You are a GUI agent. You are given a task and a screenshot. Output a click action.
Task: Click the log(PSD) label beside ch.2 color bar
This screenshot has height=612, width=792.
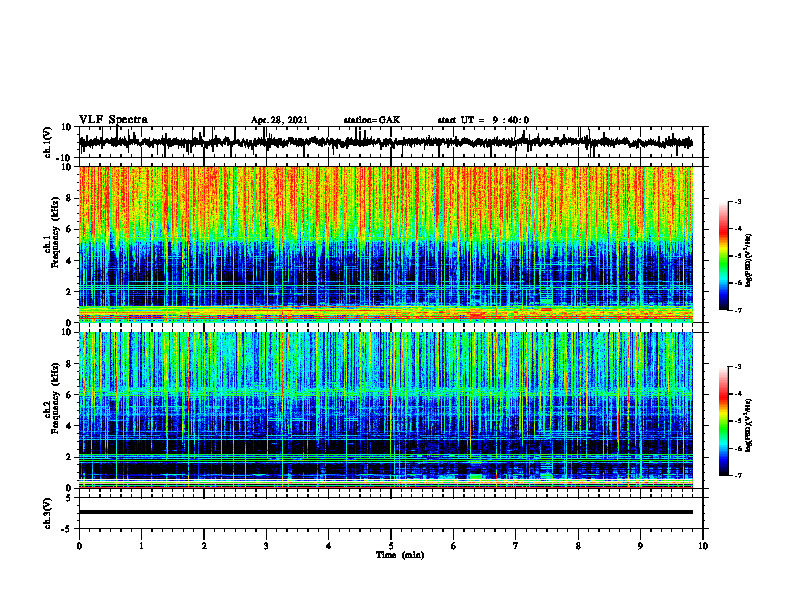[x=749, y=426]
